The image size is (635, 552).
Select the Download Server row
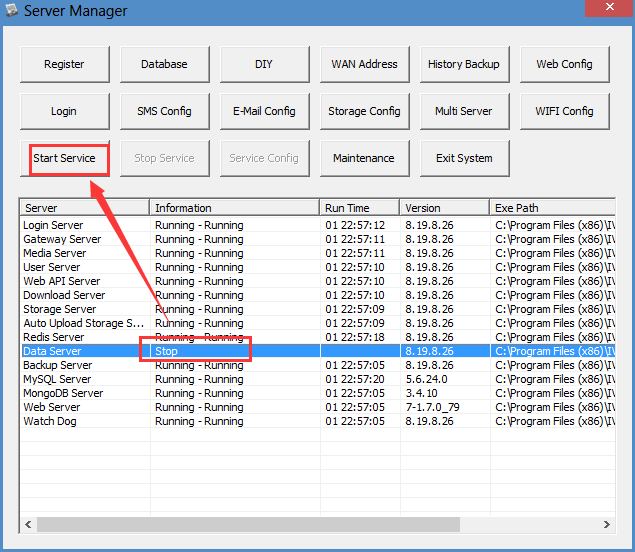point(318,295)
